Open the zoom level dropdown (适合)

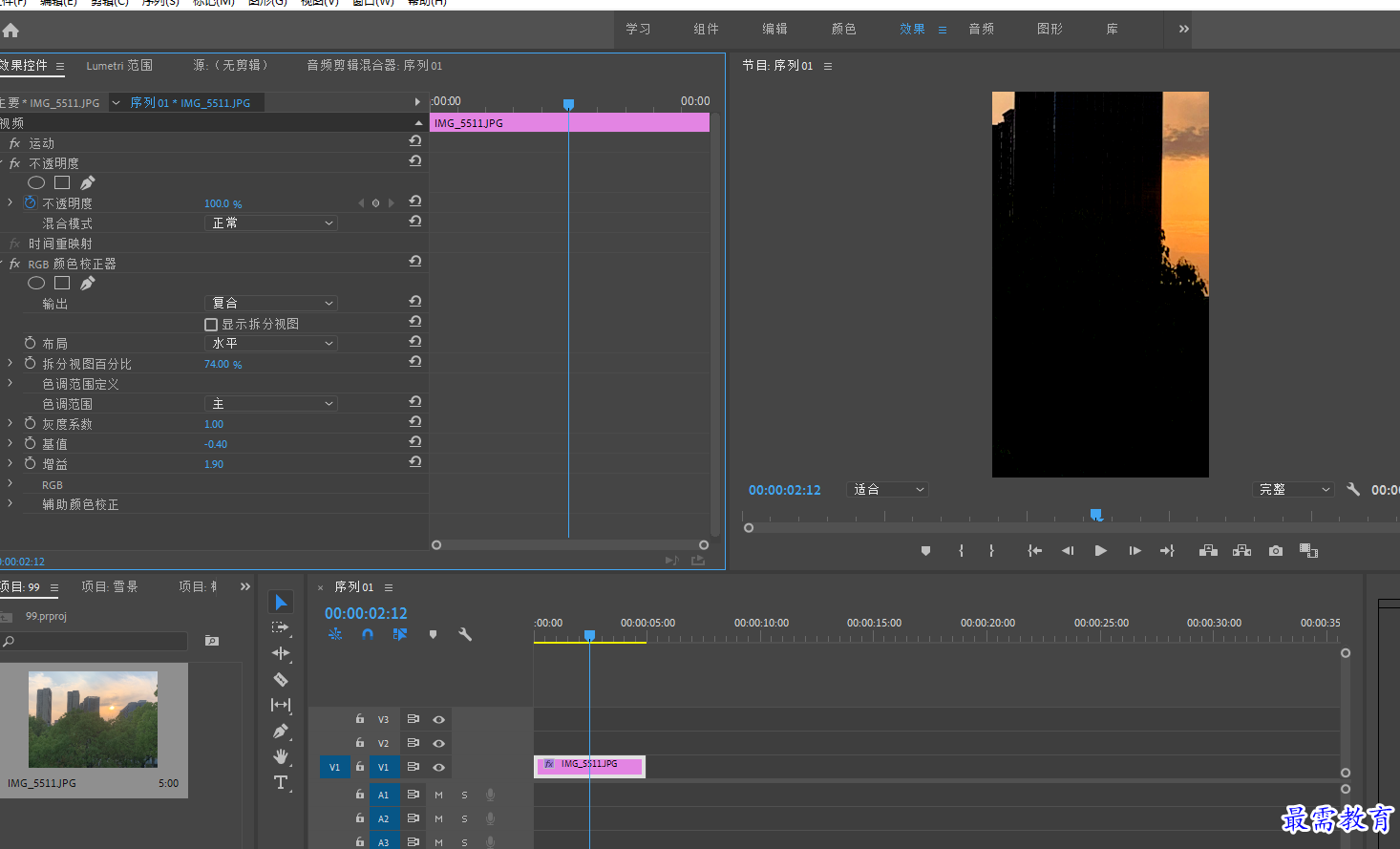click(x=887, y=489)
